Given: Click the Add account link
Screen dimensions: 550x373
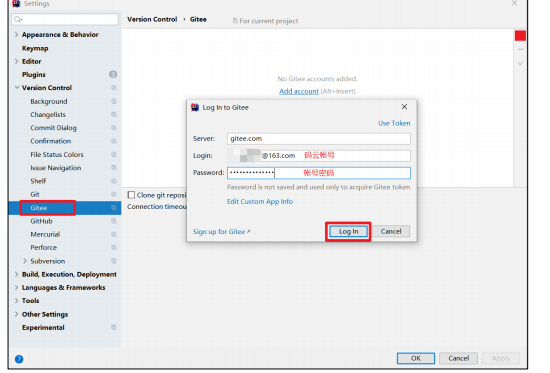Looking at the screenshot, I should click(299, 91).
